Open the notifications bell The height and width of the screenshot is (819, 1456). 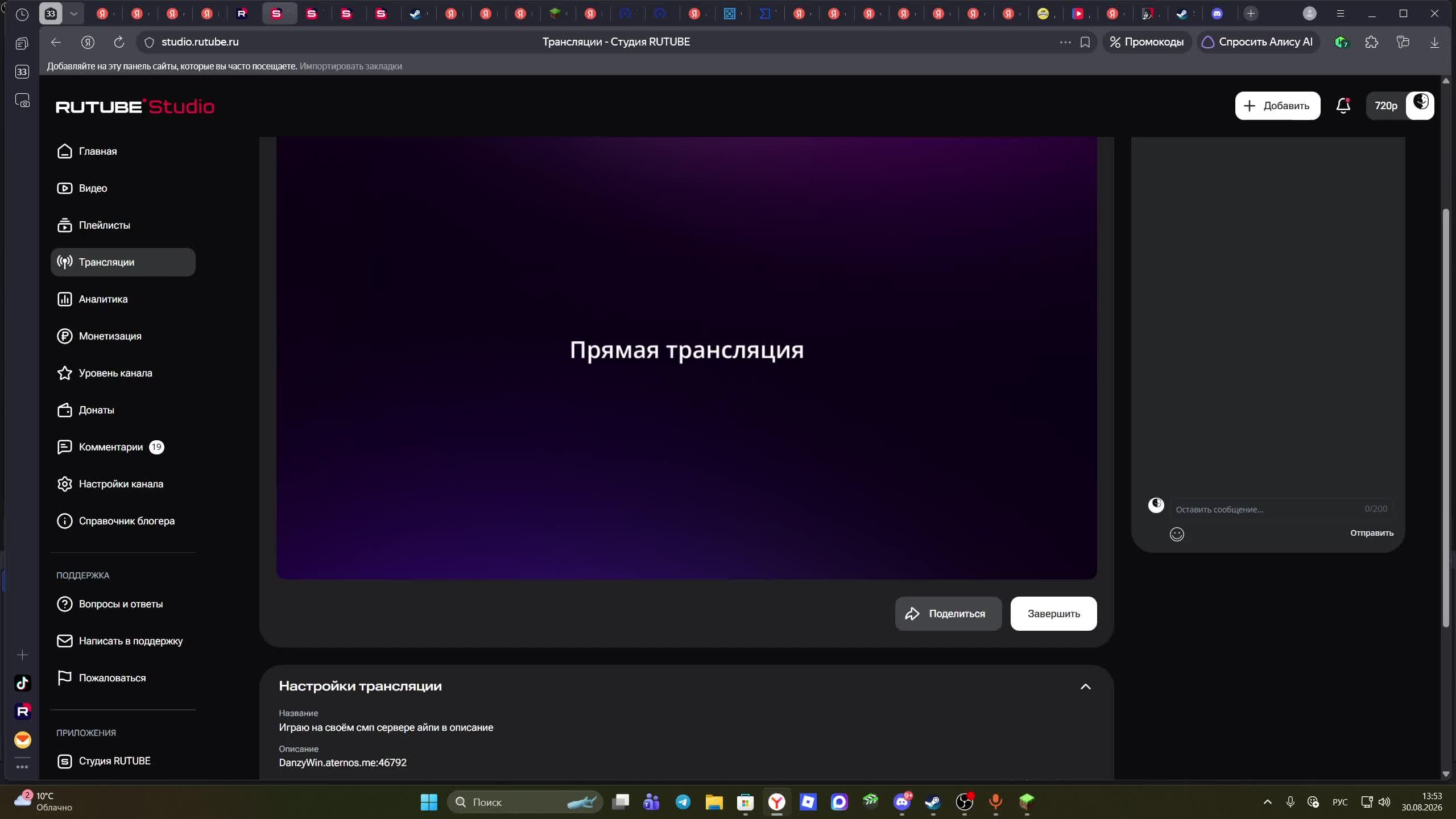(x=1343, y=106)
